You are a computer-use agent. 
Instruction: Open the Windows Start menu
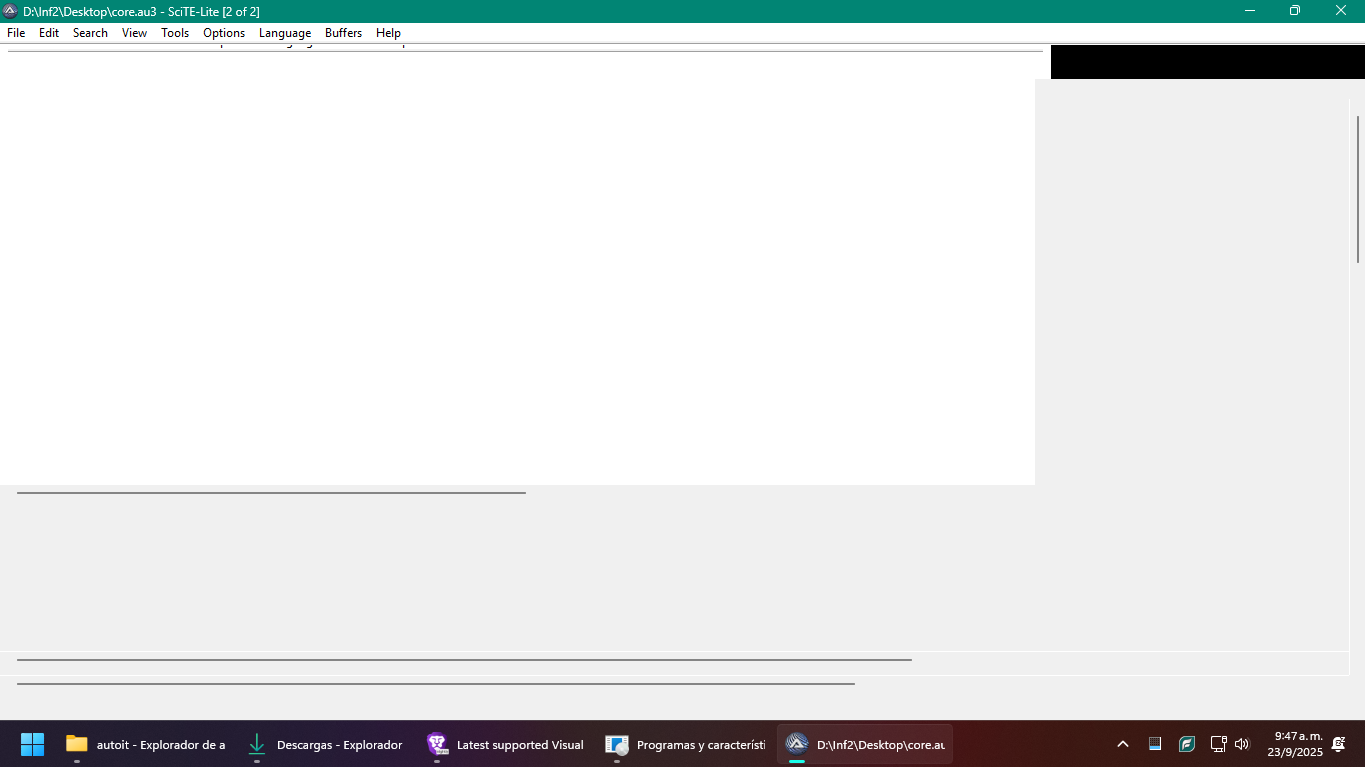[x=32, y=744]
